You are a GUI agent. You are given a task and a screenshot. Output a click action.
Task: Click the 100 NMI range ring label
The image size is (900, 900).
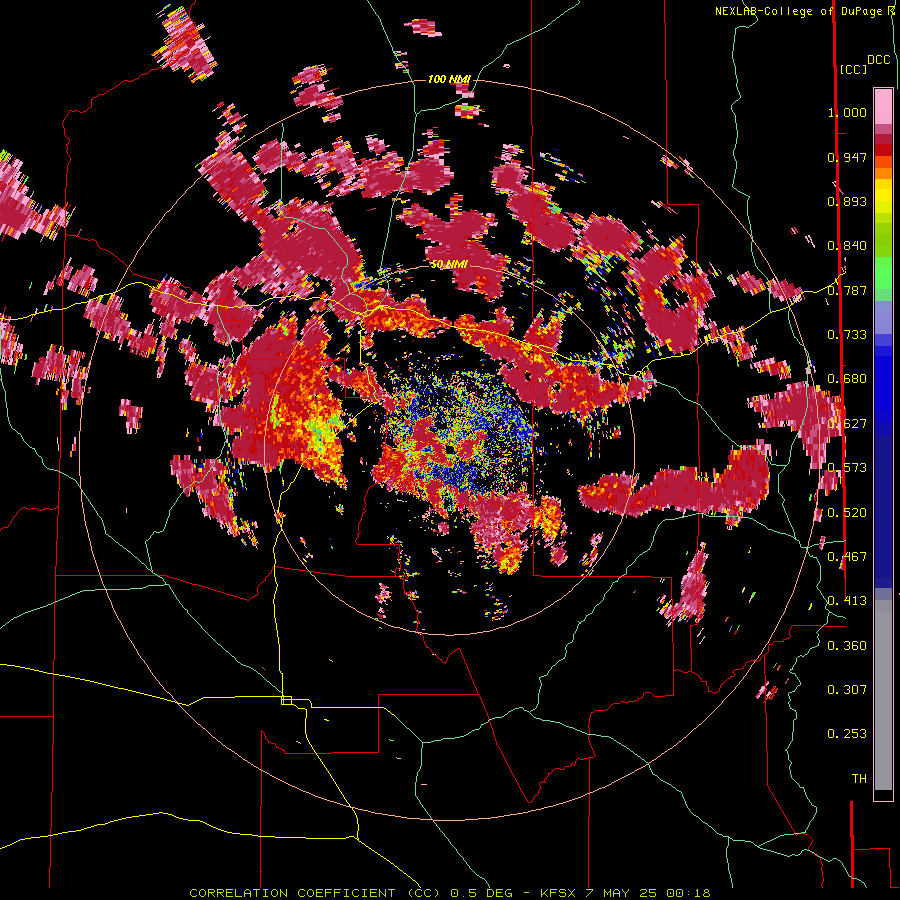(449, 79)
